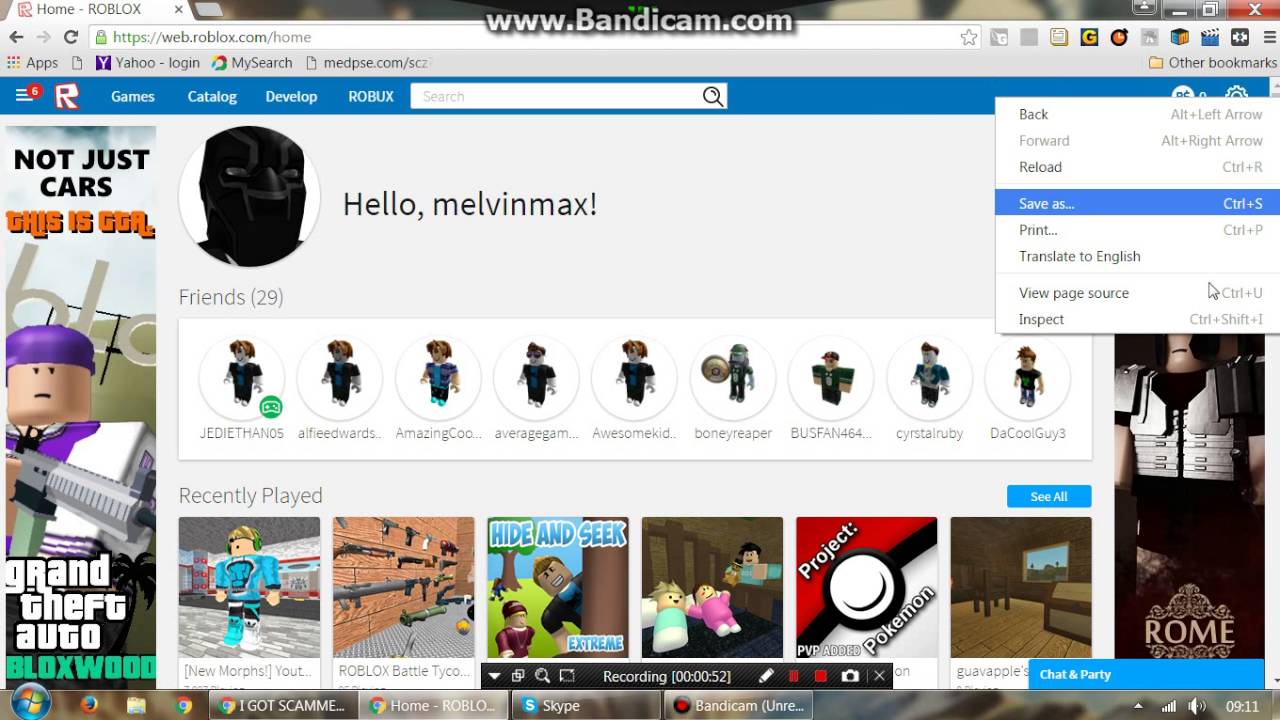This screenshot has width=1280, height=720.
Task: Click the See All button
Action: [x=1049, y=496]
